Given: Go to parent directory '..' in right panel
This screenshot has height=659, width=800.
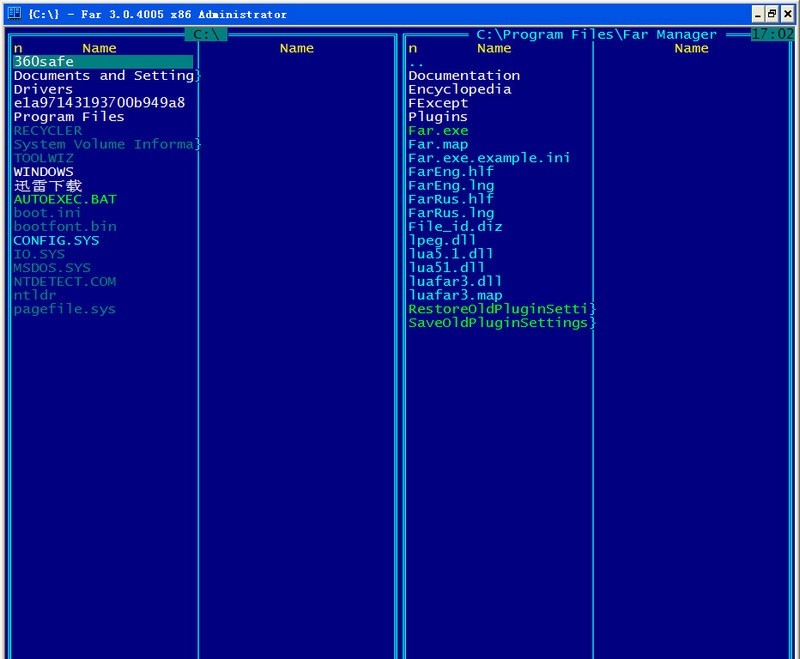Looking at the screenshot, I should [416, 64].
